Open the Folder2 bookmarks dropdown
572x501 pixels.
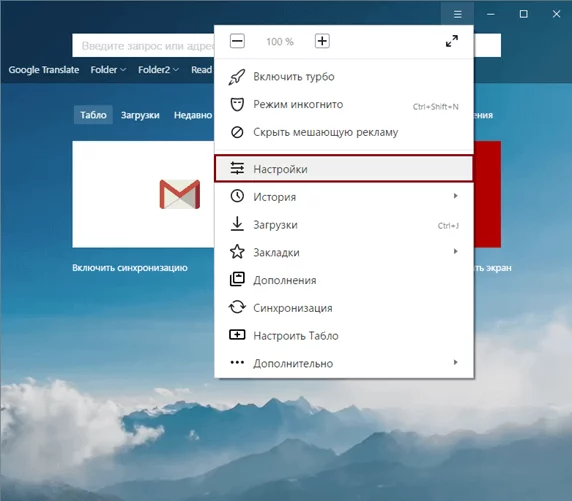coord(158,70)
